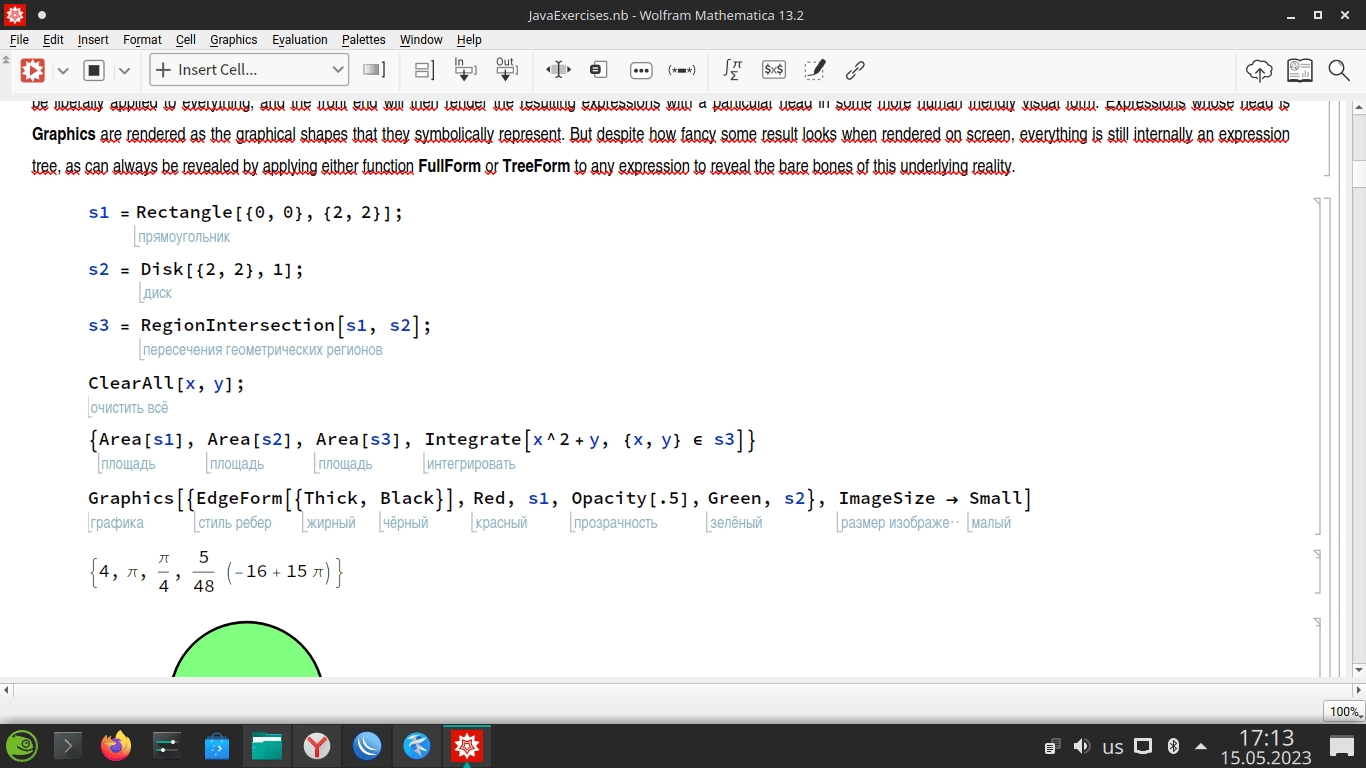
Task: Click the cell style bracket icon
Action: coord(374,70)
